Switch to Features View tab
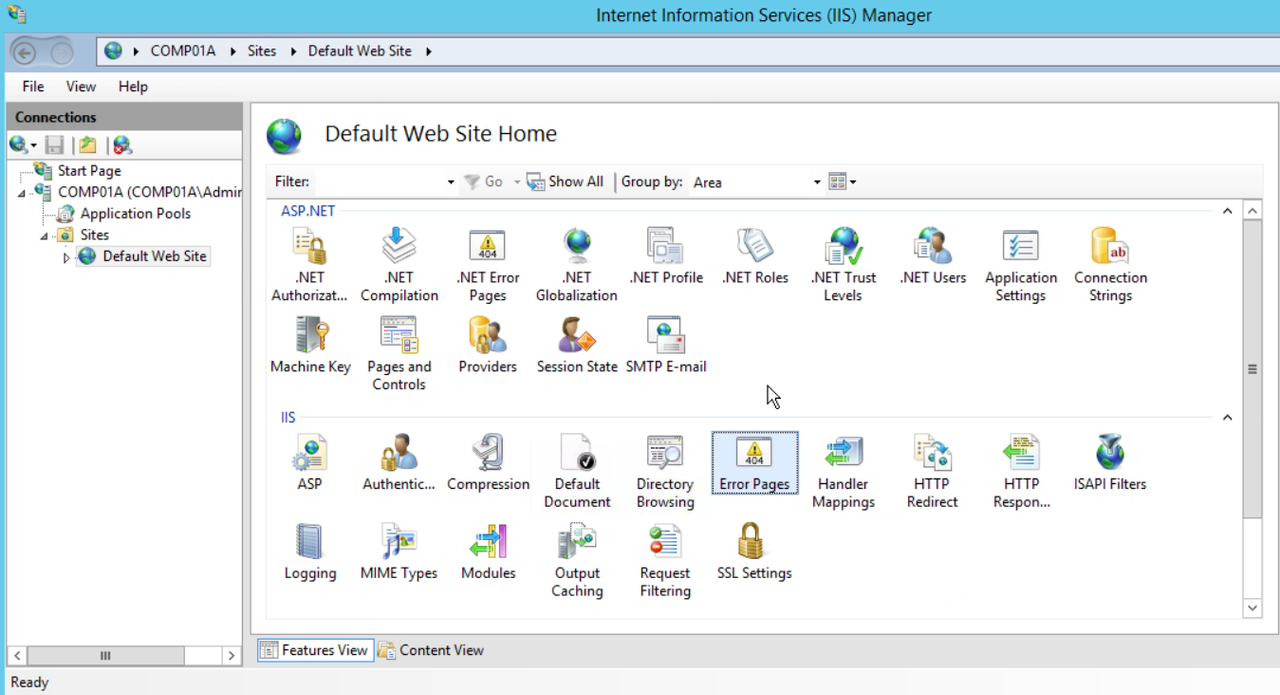The height and width of the screenshot is (695, 1280). click(315, 650)
